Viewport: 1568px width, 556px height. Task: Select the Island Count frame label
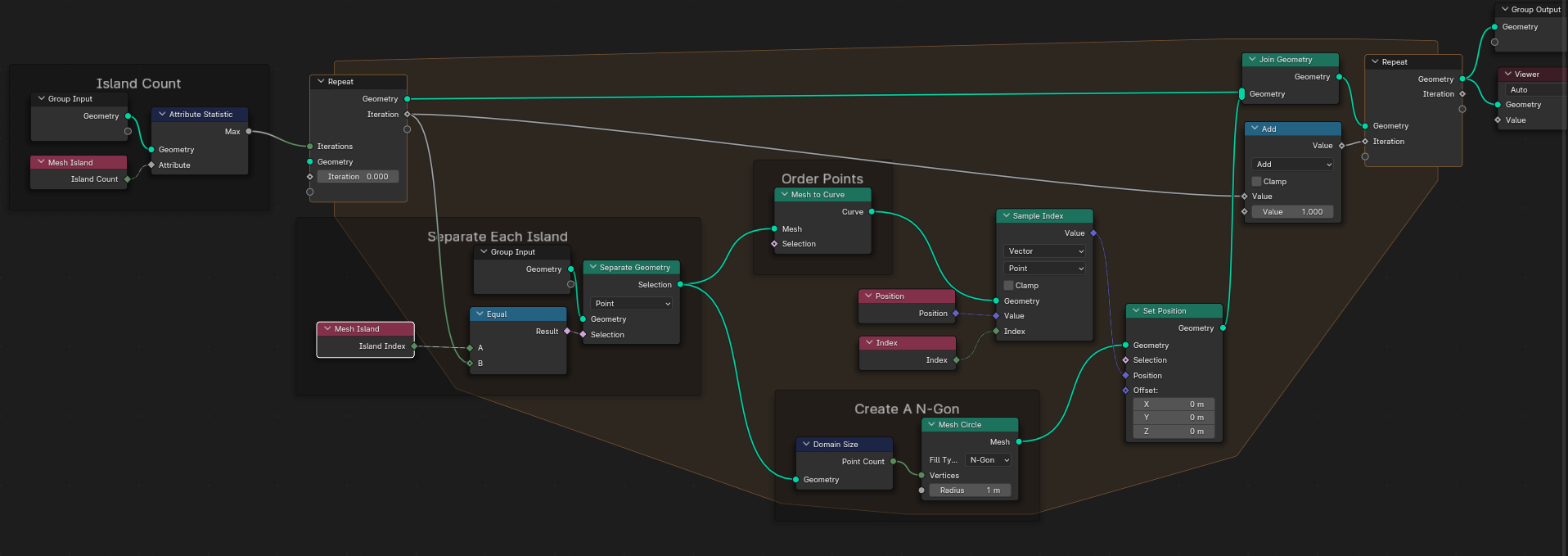point(138,84)
